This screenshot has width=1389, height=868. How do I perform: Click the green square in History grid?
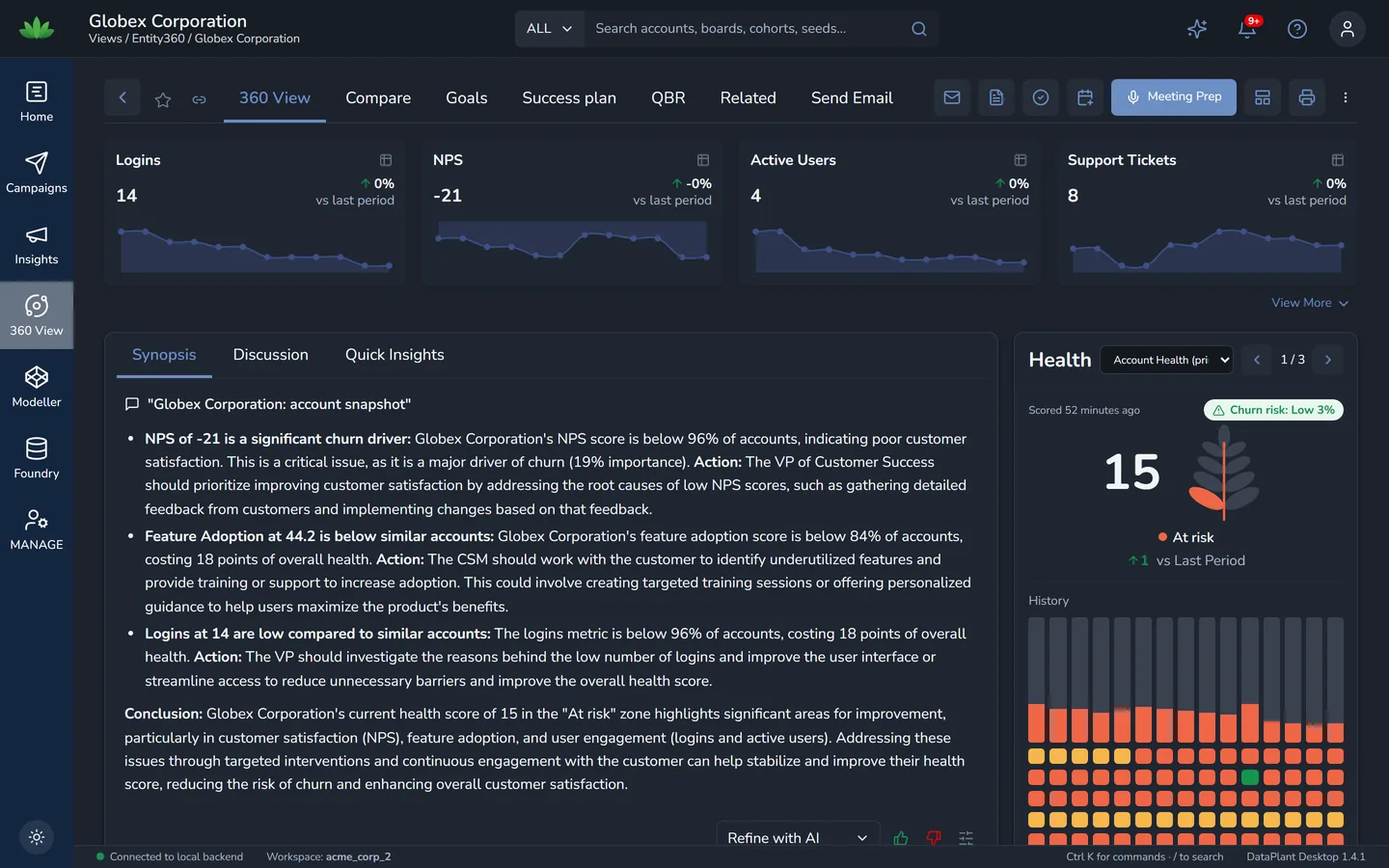point(1250,777)
